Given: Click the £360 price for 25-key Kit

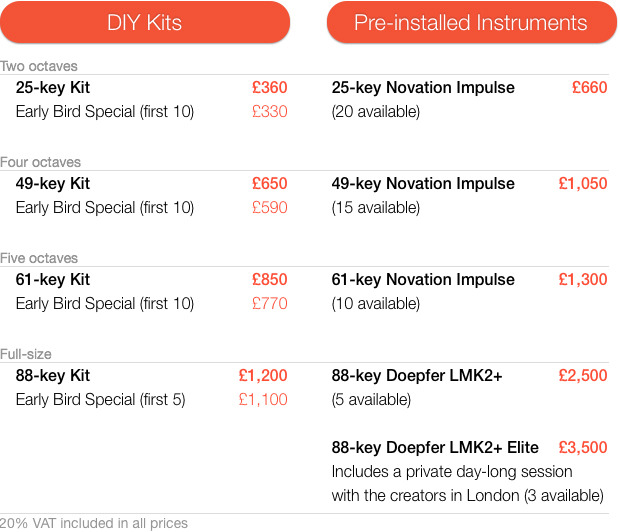Looking at the screenshot, I should click(270, 87).
